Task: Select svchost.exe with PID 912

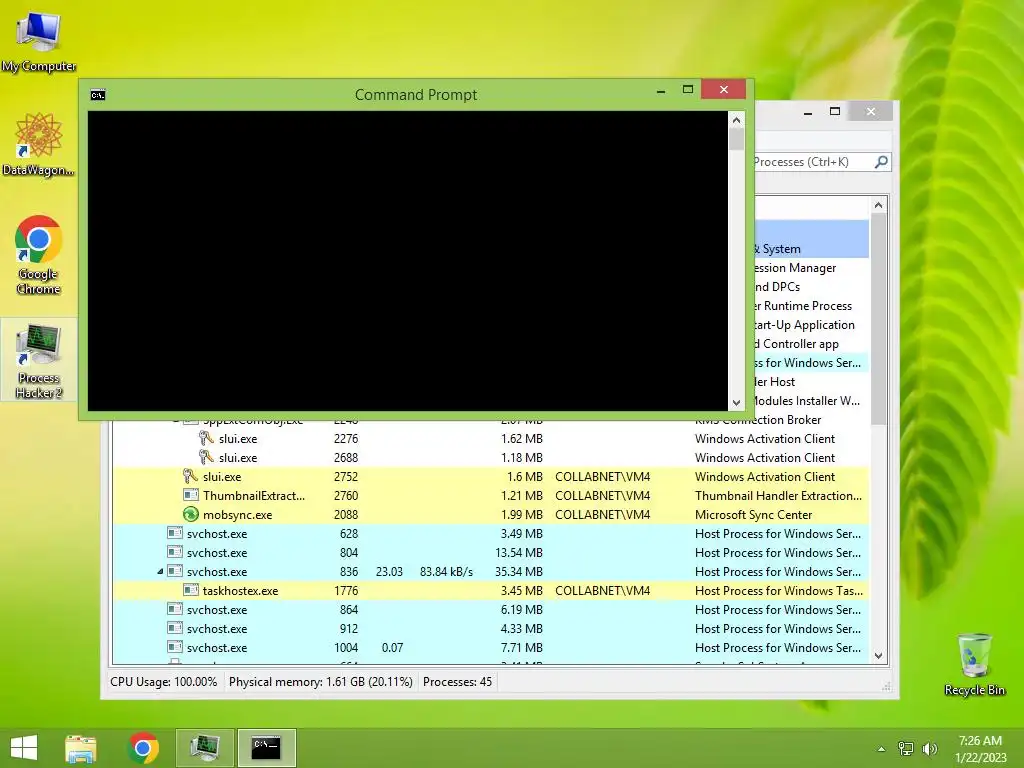Action: pyautogui.click(x=490, y=628)
